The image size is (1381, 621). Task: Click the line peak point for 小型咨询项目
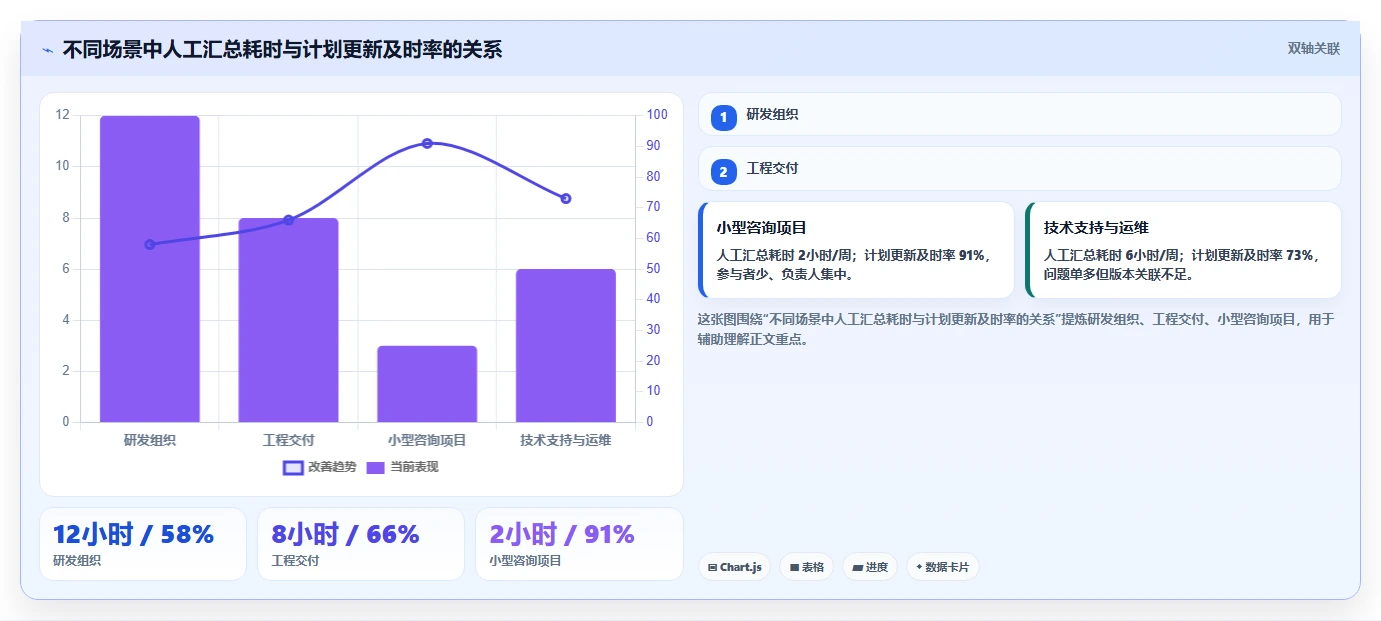click(427, 143)
